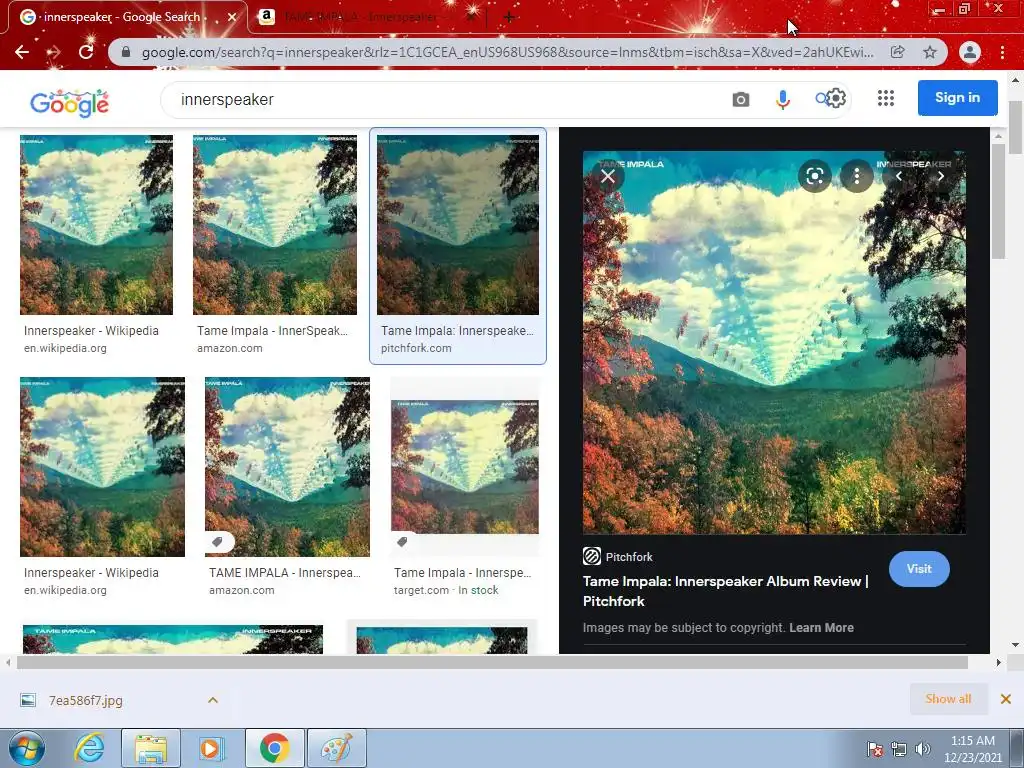Click the Action Center flag icon
The width and height of the screenshot is (1024, 768).
coord(874,749)
